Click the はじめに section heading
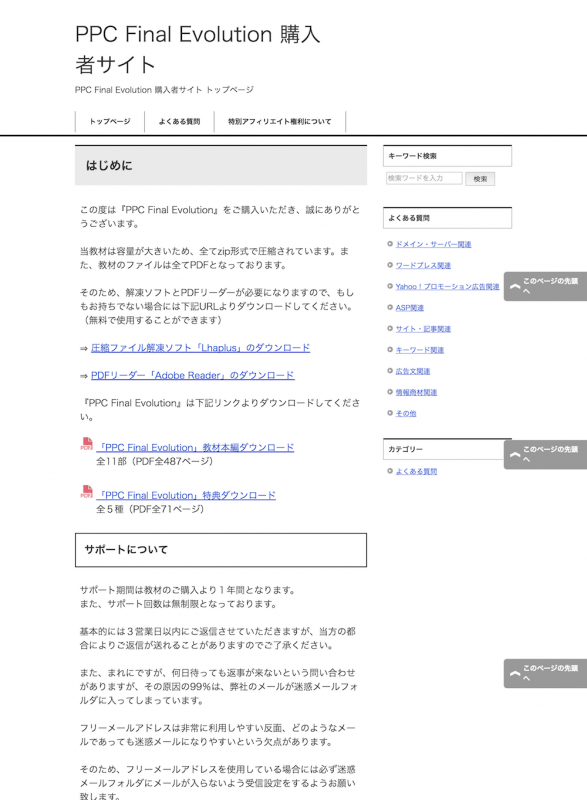Screen dimensions: 587x800 click(x=221, y=165)
